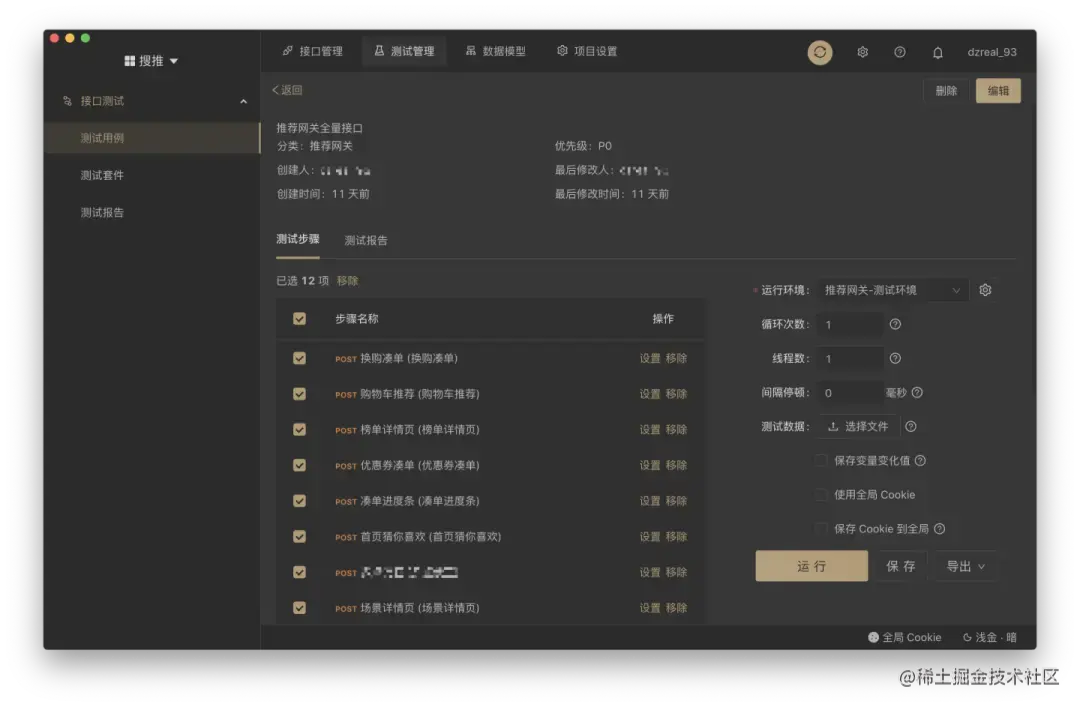Image resolution: width=1080 pixels, height=707 pixels.
Task: Click help icon beside 线程数
Action: click(895, 358)
